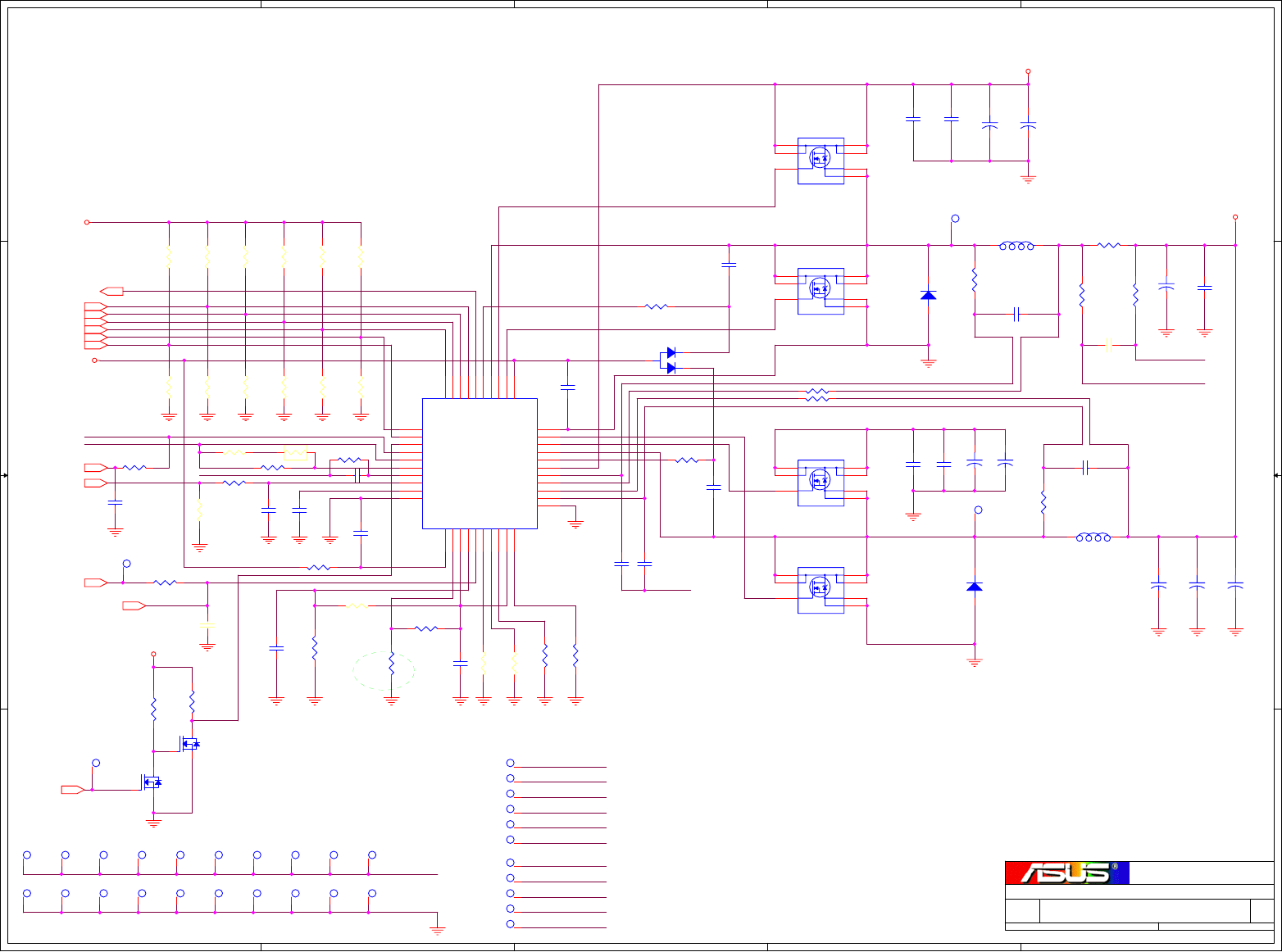Click the red power terminal at the top right

1028,71
